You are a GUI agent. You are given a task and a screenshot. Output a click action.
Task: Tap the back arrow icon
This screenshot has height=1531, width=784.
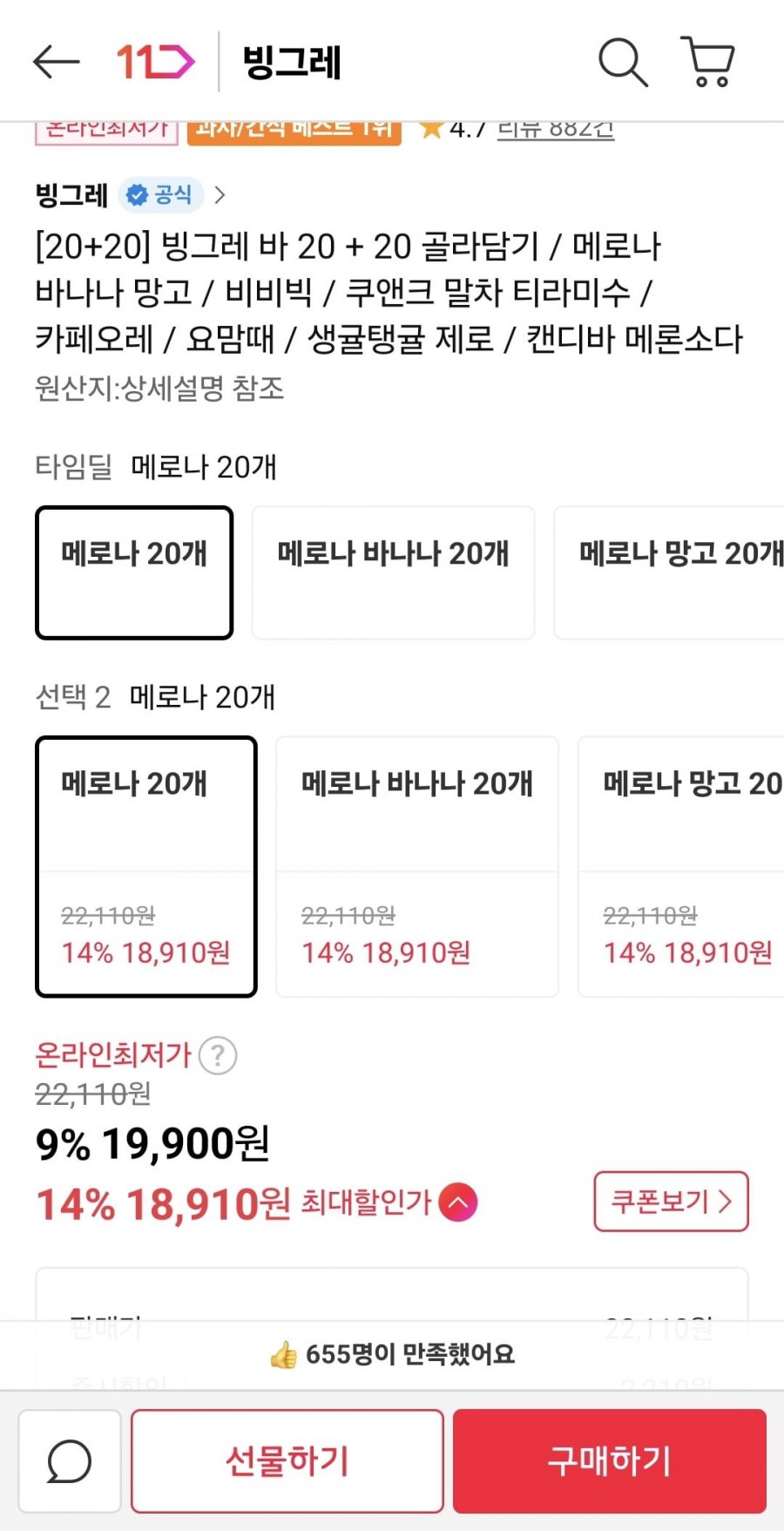[x=57, y=62]
